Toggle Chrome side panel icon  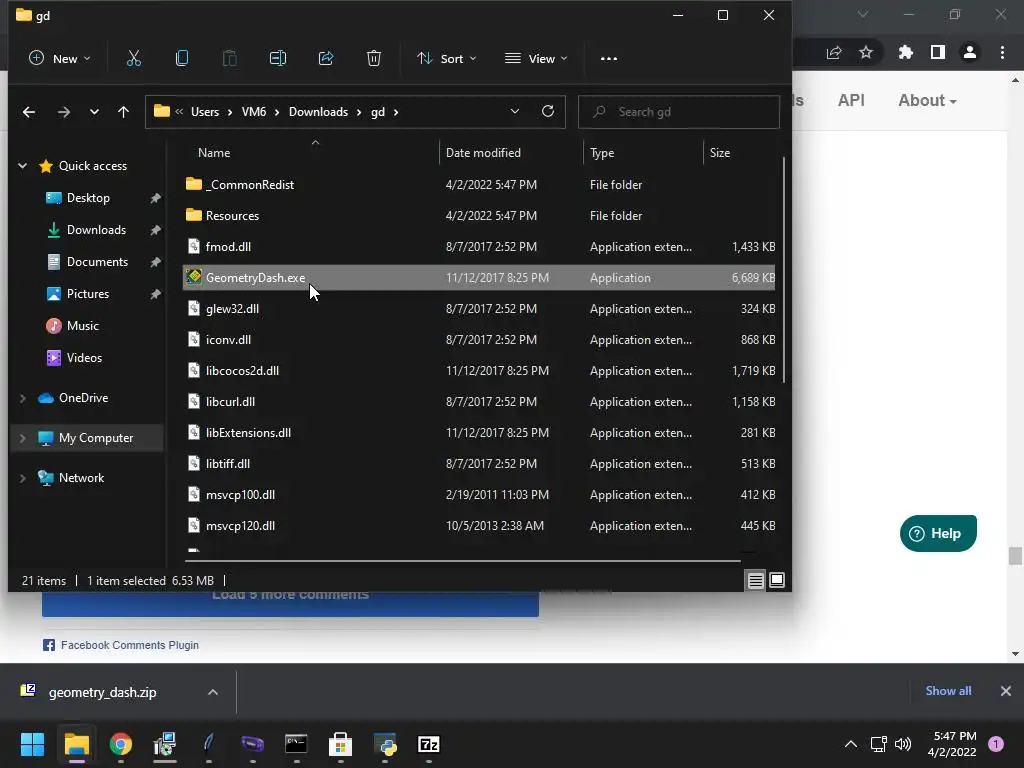pos(938,52)
